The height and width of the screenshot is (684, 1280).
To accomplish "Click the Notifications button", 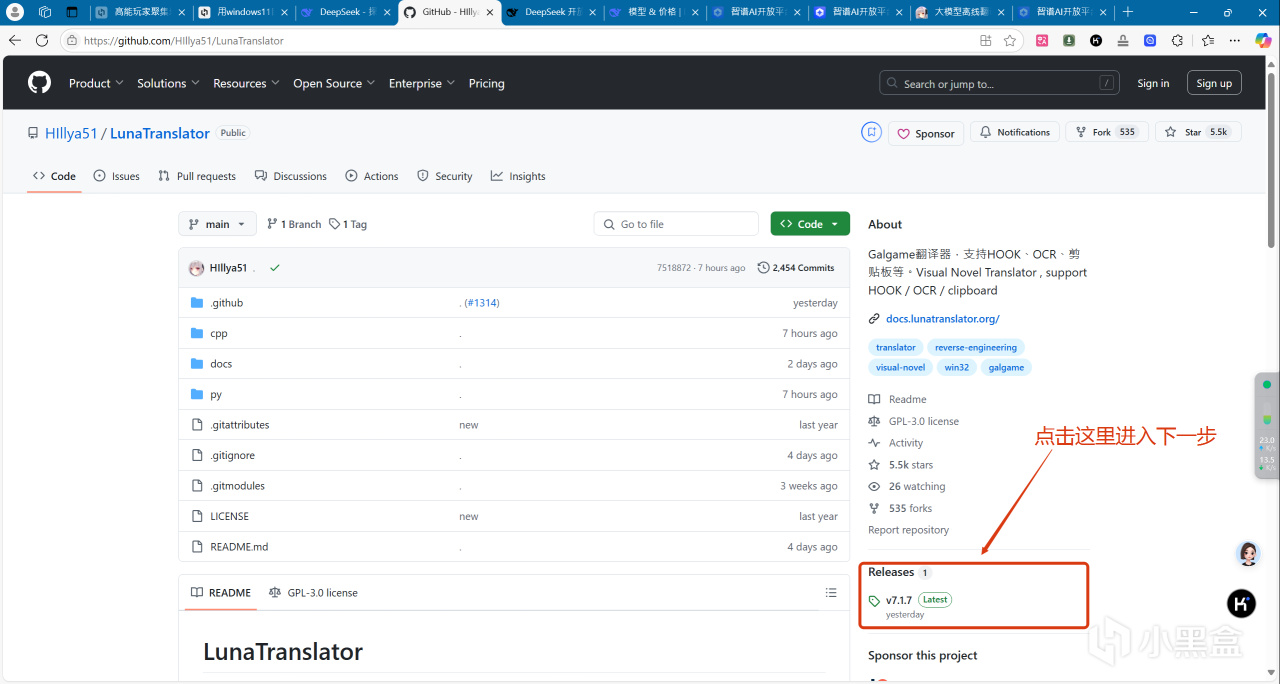I will coord(1015,132).
